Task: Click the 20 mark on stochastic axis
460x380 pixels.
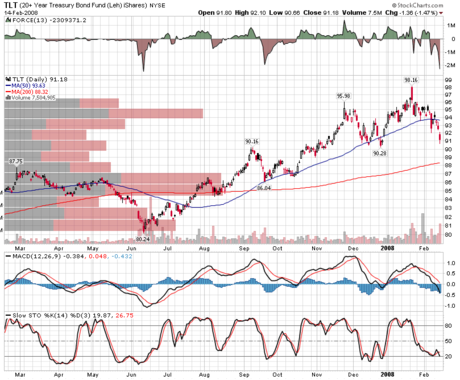Action: tap(448, 357)
